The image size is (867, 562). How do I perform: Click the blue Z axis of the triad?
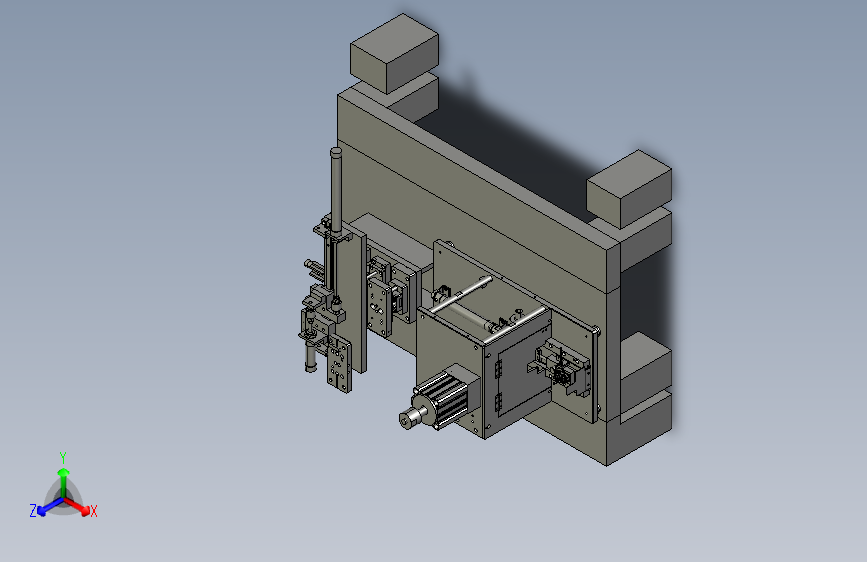(x=50, y=506)
